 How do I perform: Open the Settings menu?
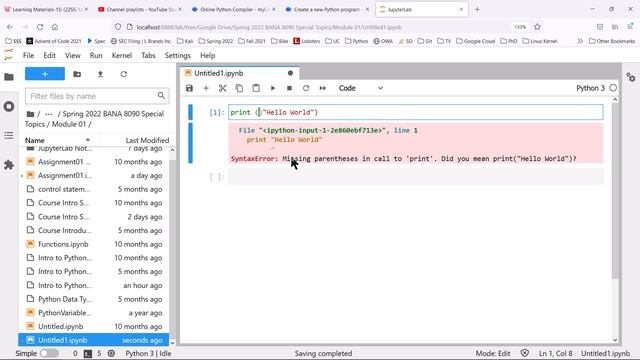tap(178, 56)
